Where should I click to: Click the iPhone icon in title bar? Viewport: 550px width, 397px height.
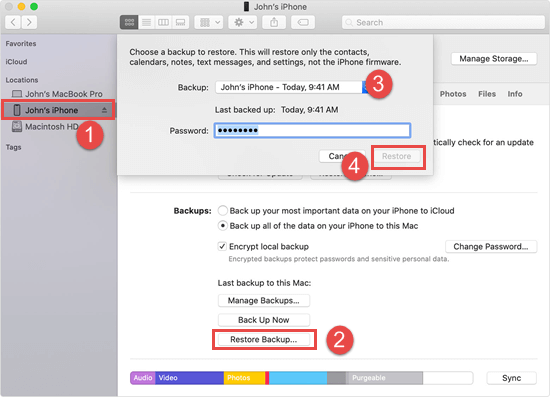click(247, 7)
